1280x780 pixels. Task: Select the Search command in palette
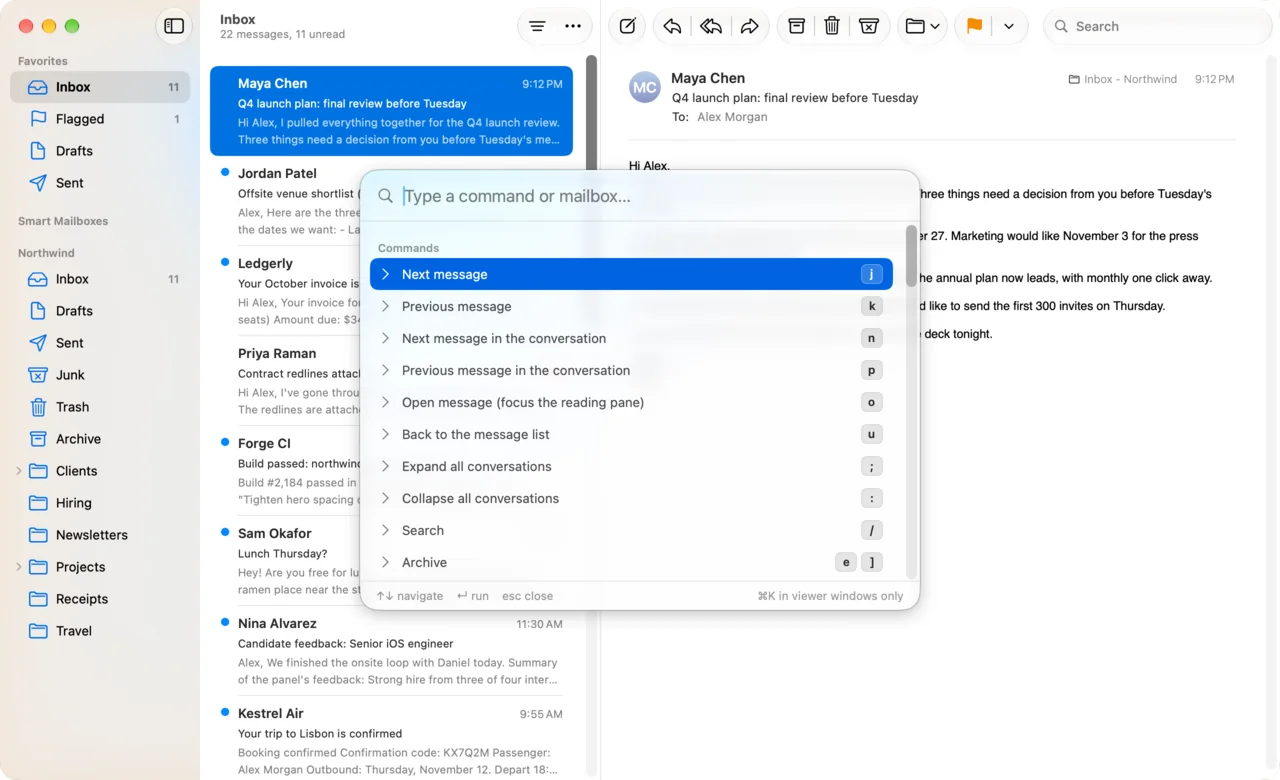pyautogui.click(x=631, y=530)
